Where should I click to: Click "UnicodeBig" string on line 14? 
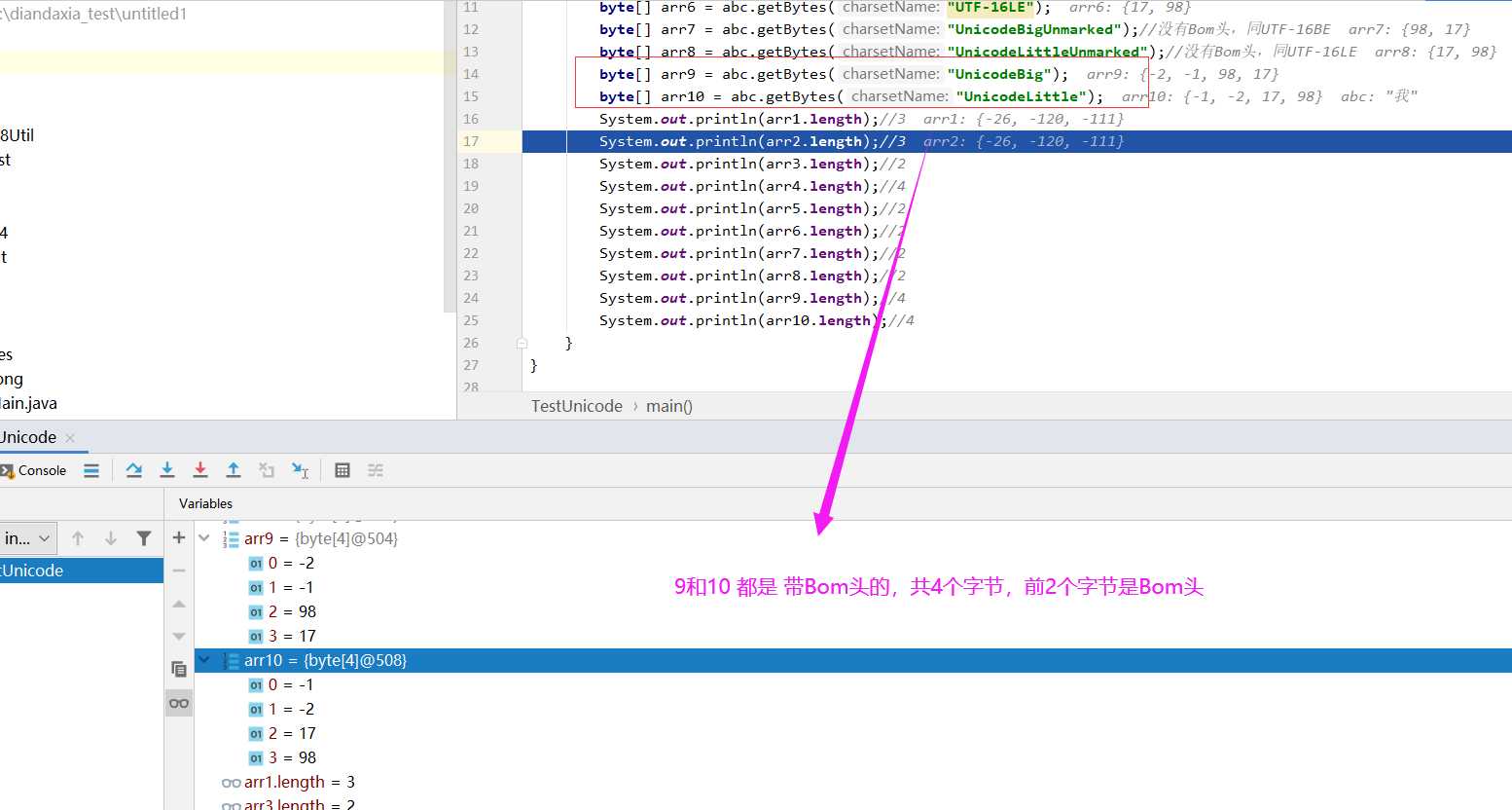click(998, 74)
